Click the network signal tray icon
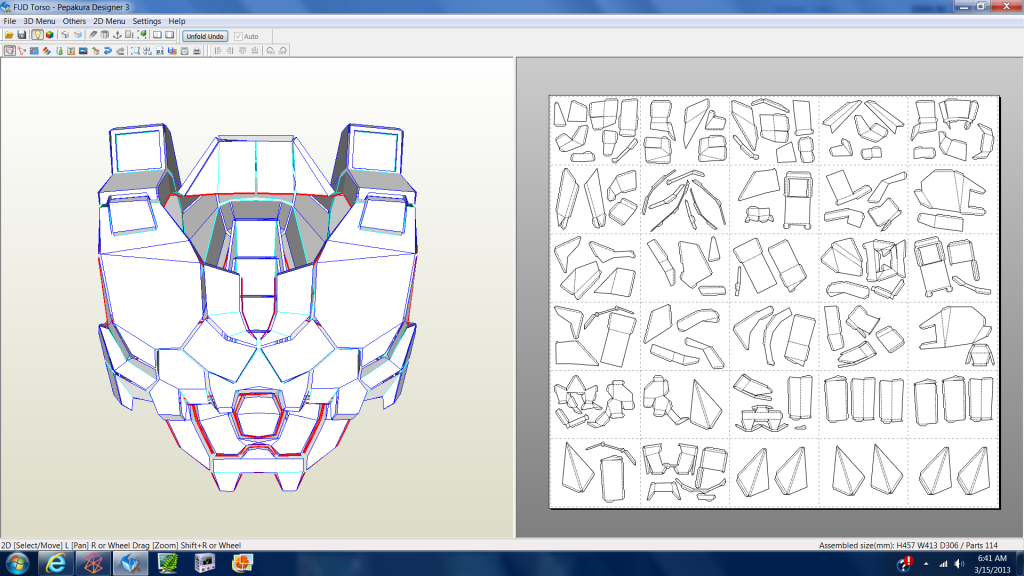 (x=943, y=564)
